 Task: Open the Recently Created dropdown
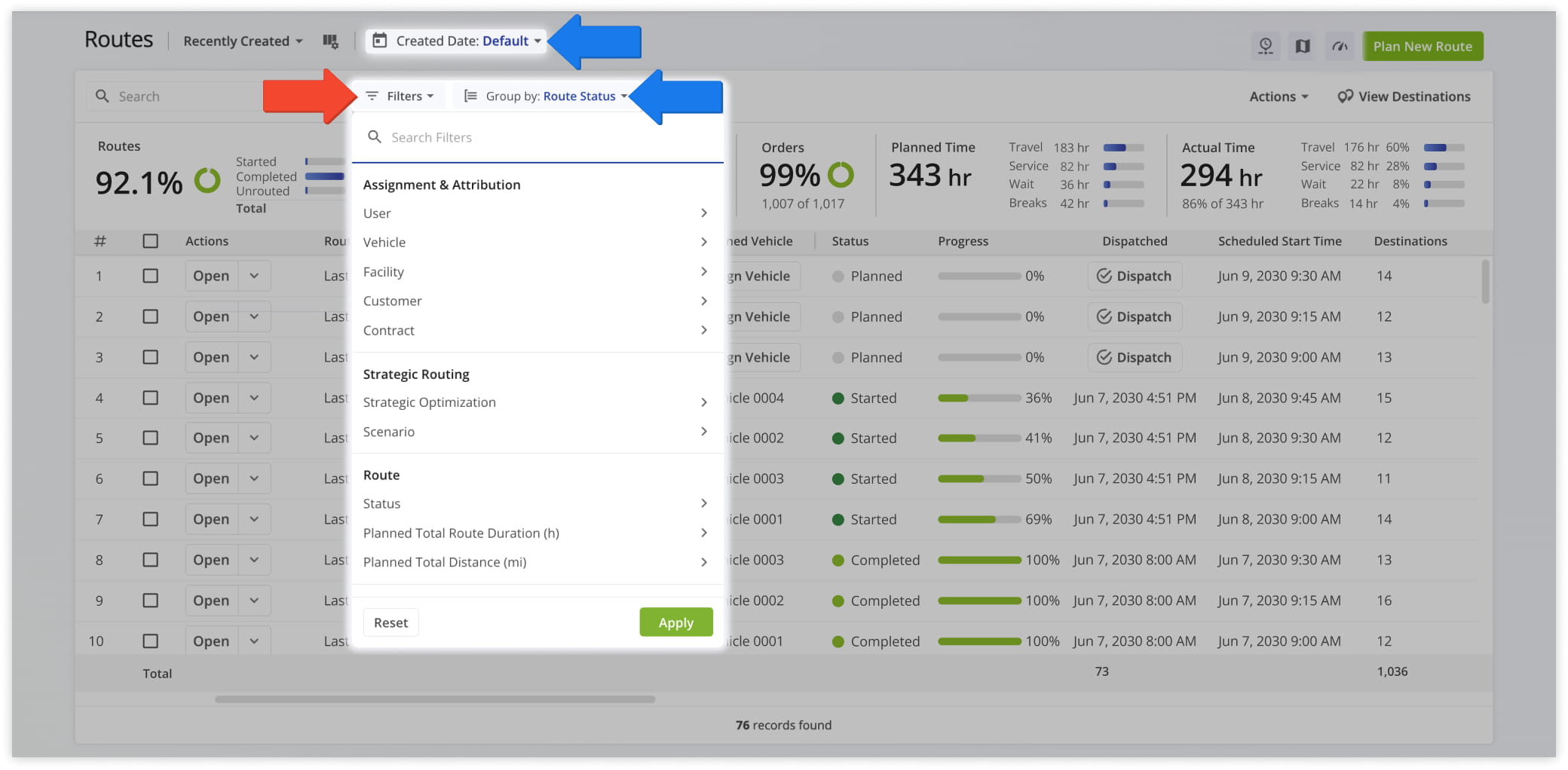[x=243, y=41]
